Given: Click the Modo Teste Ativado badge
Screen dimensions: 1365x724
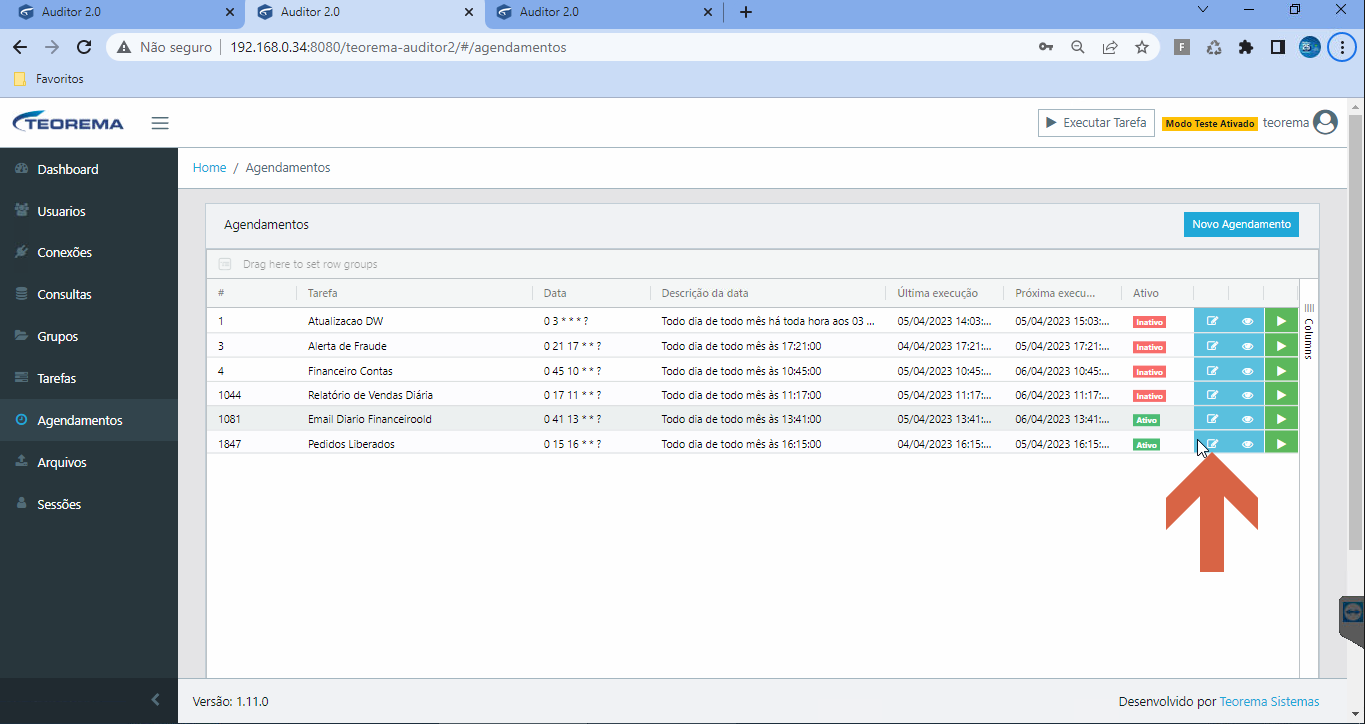Looking at the screenshot, I should 1210,124.
